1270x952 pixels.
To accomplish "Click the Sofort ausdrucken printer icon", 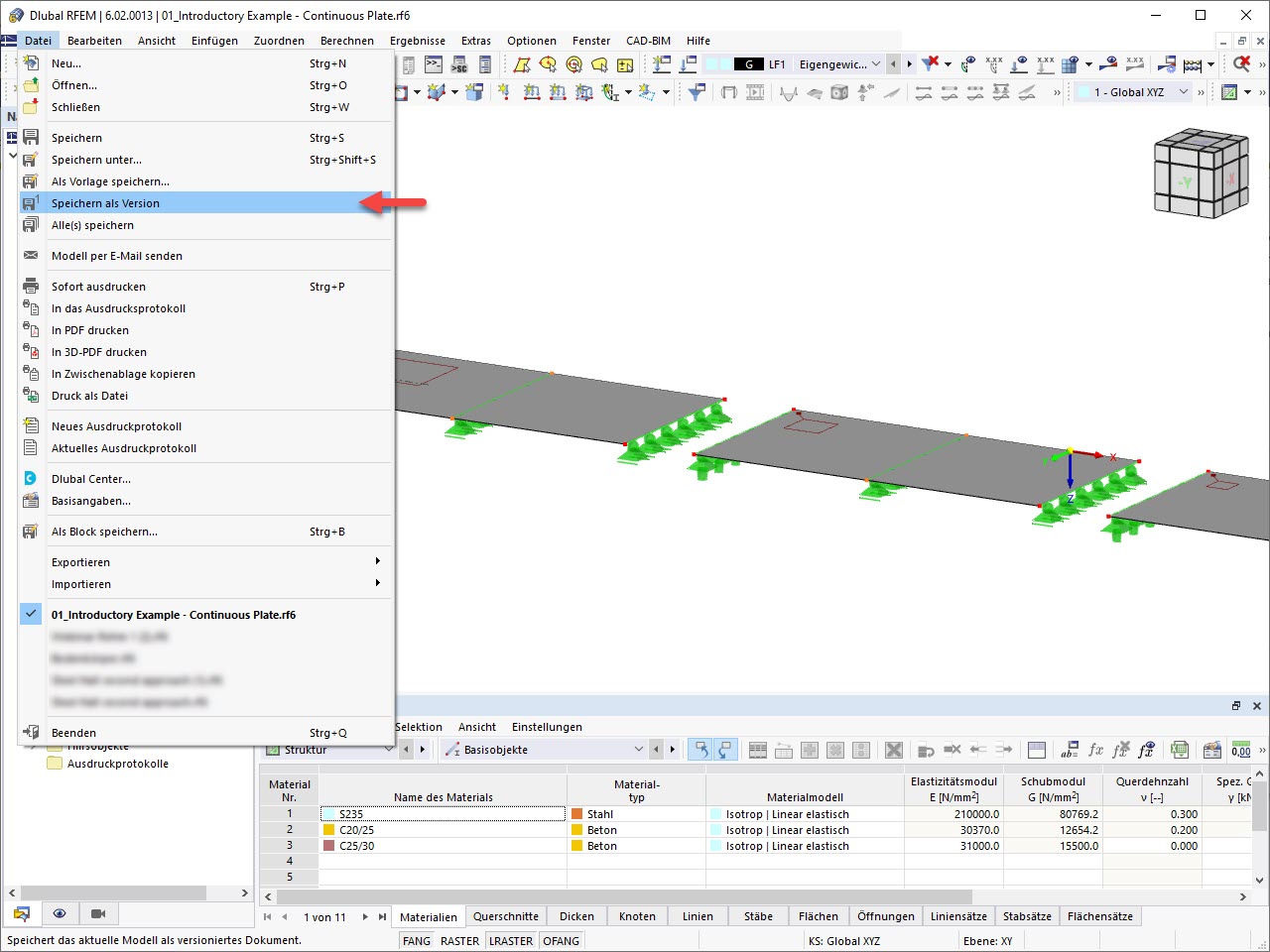I will [x=31, y=287].
